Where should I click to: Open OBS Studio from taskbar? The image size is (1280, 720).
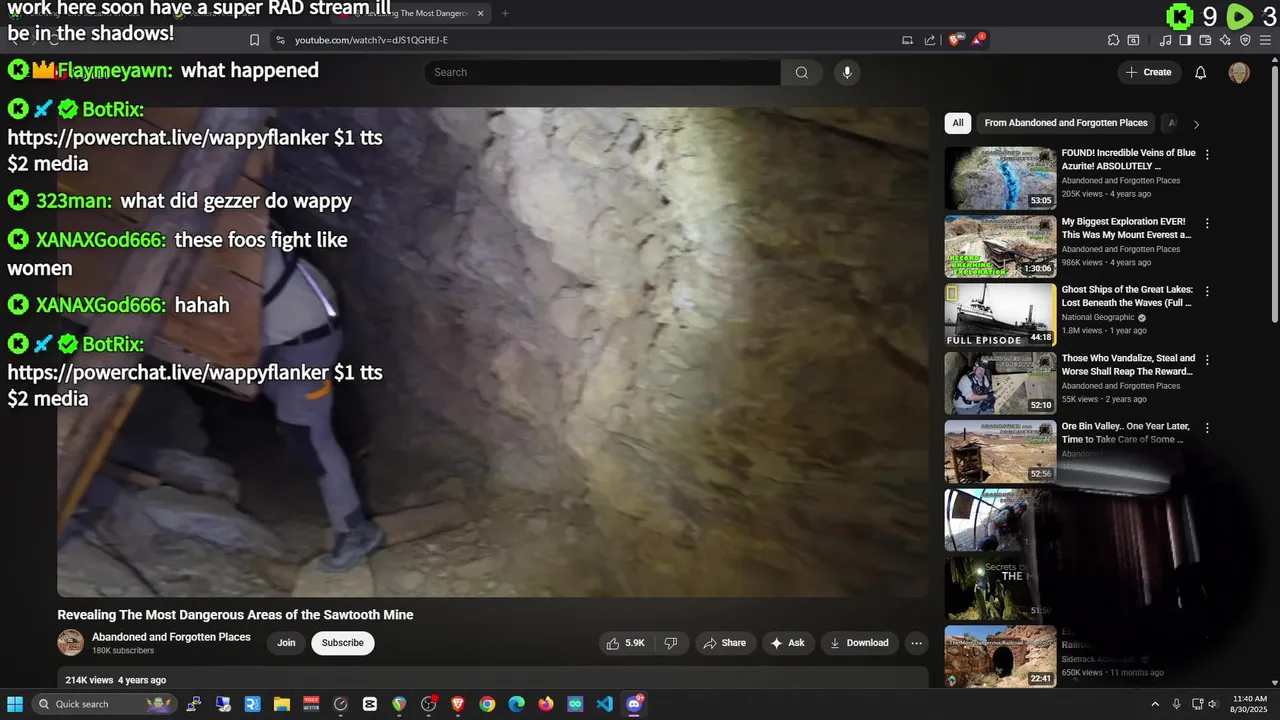pyautogui.click(x=429, y=704)
